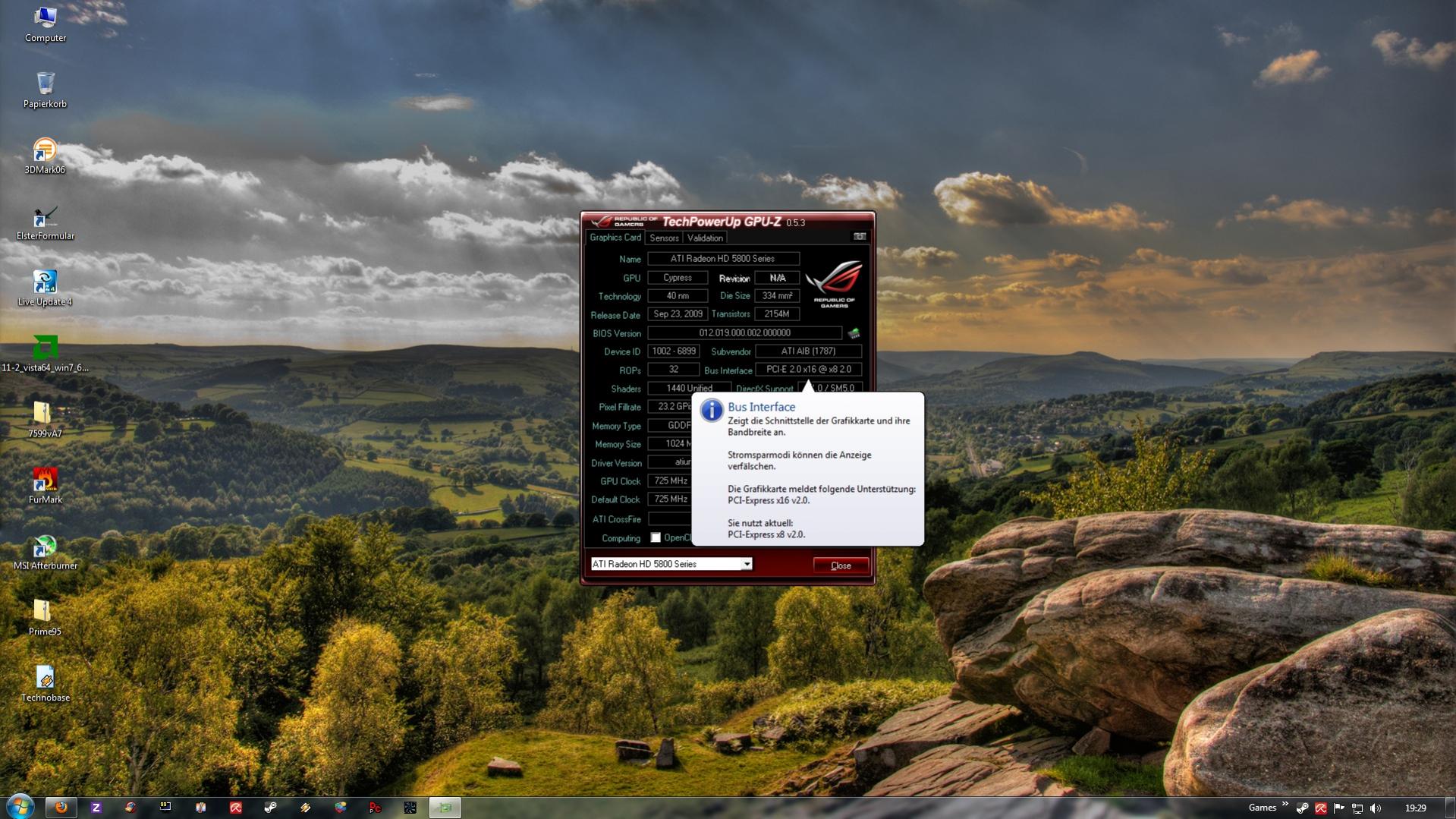Open the Computer desktop icon
This screenshot has width=1456, height=819.
pos(46,24)
